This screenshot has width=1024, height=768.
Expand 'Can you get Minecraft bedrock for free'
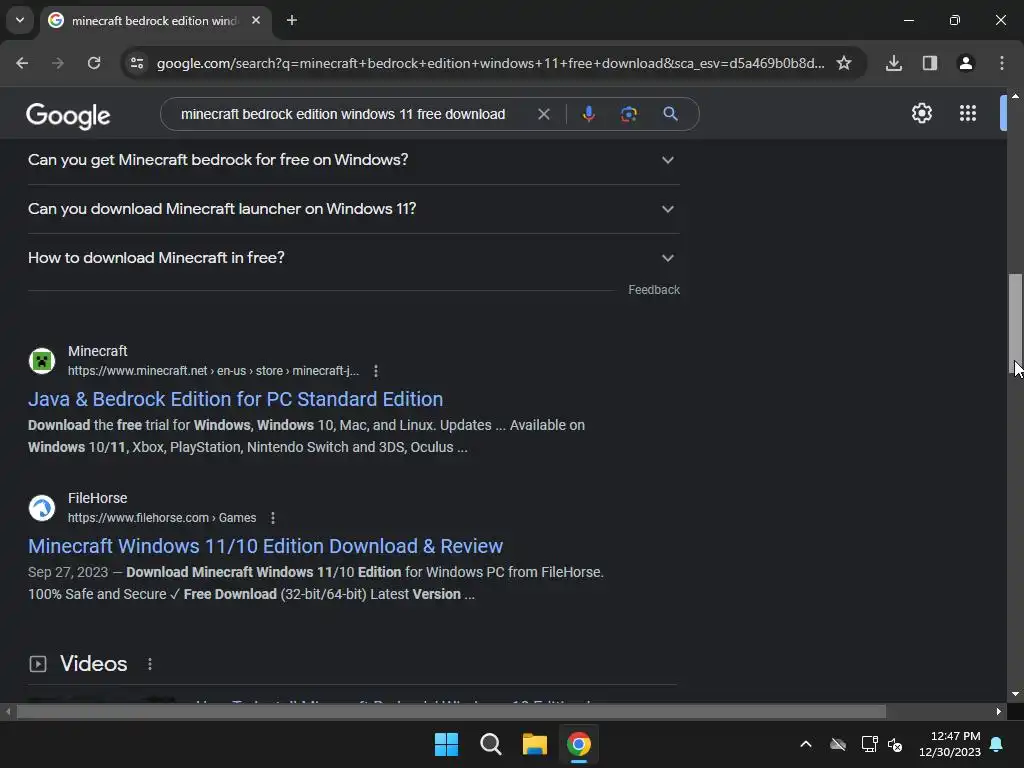tap(353, 160)
